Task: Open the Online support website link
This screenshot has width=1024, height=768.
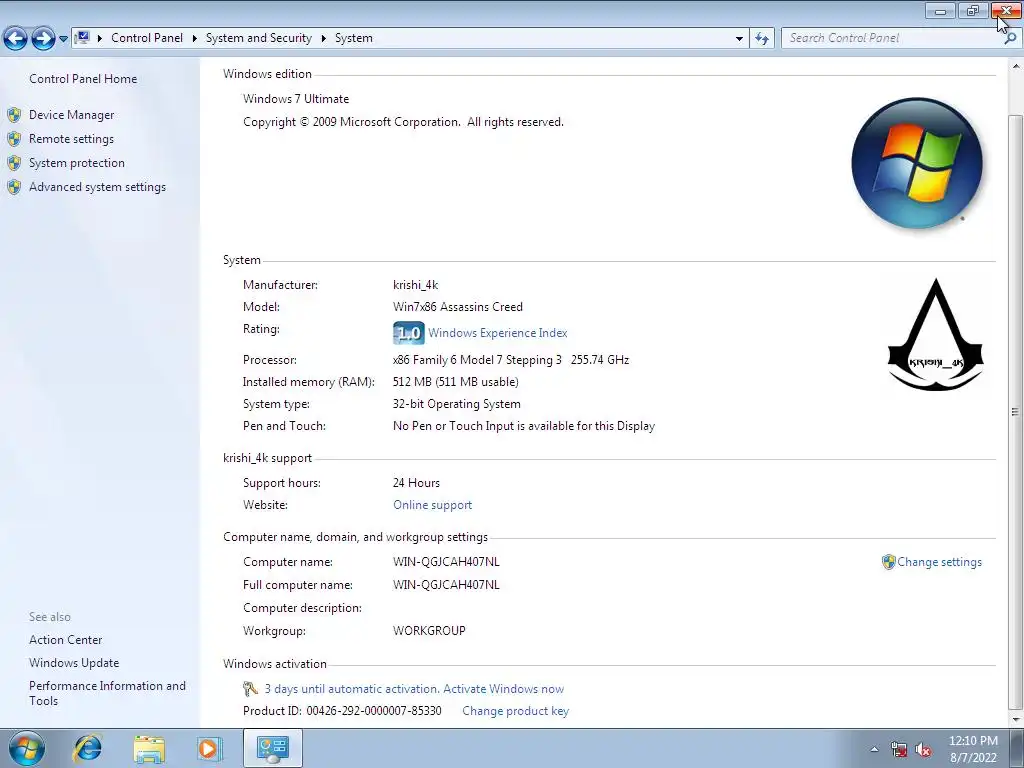Action: 432,505
